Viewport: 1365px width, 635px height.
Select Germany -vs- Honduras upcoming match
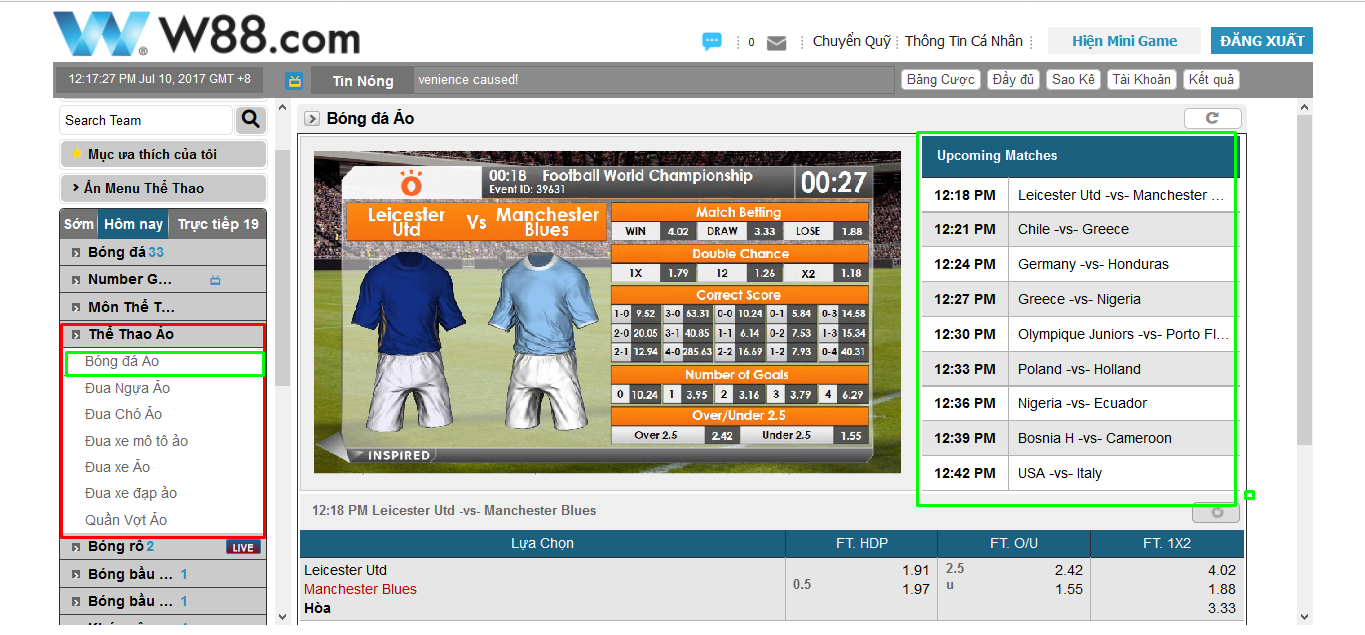1078,264
